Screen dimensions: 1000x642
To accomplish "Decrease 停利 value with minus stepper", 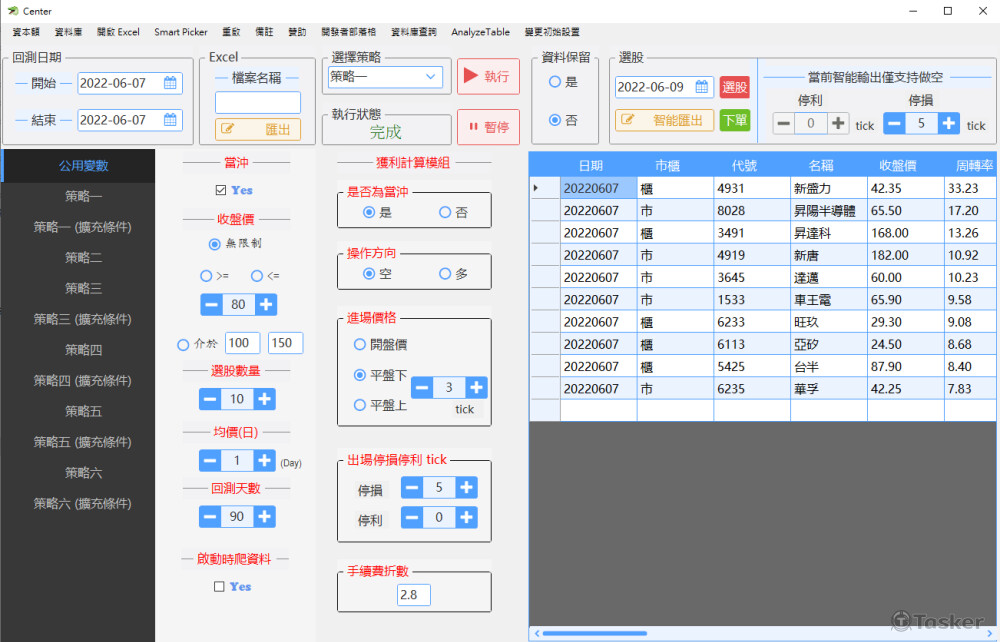I will (413, 518).
